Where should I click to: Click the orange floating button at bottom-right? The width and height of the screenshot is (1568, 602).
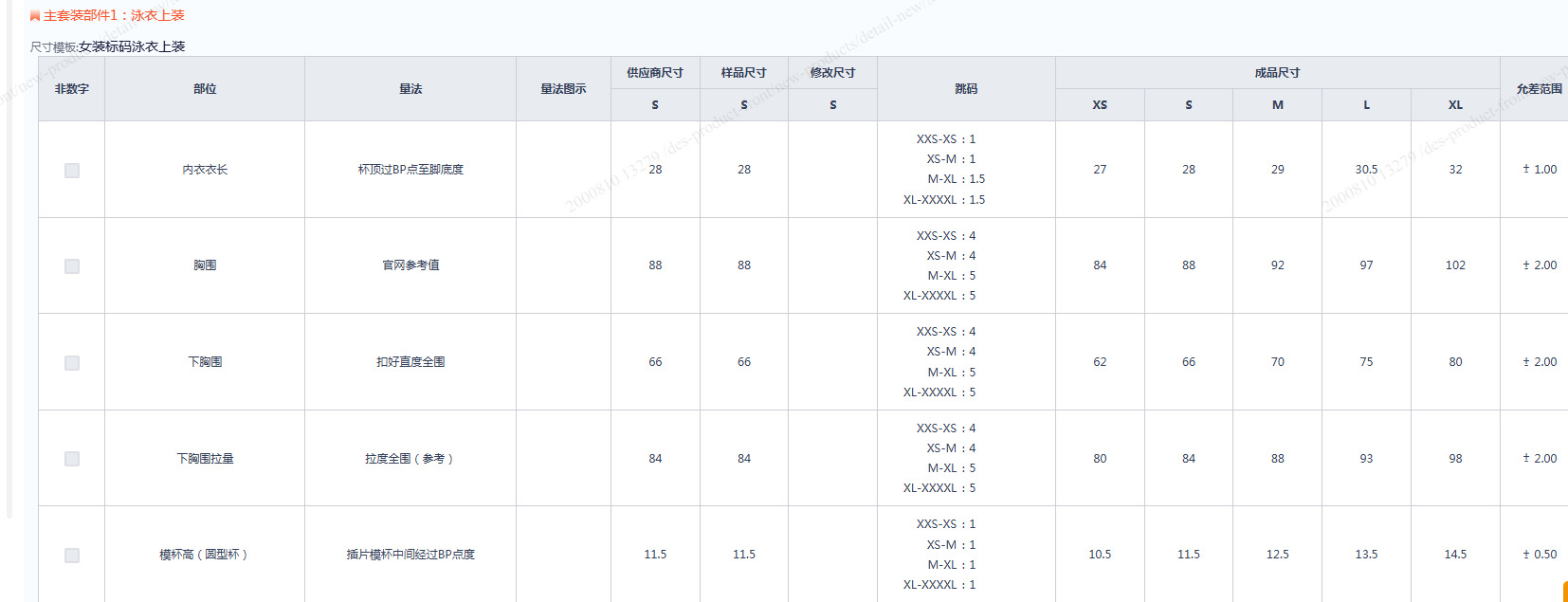(1563, 592)
